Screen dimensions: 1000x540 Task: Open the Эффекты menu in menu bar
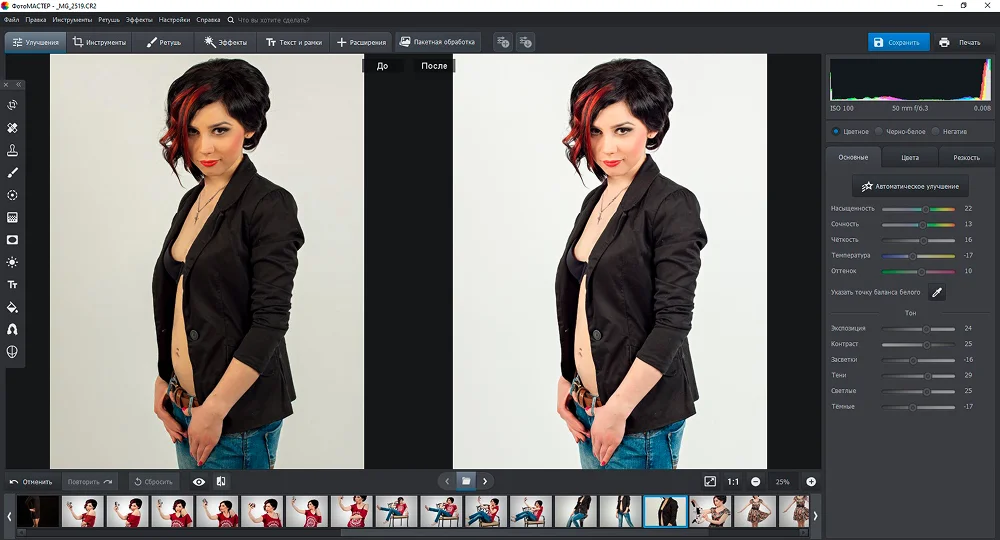(x=139, y=19)
